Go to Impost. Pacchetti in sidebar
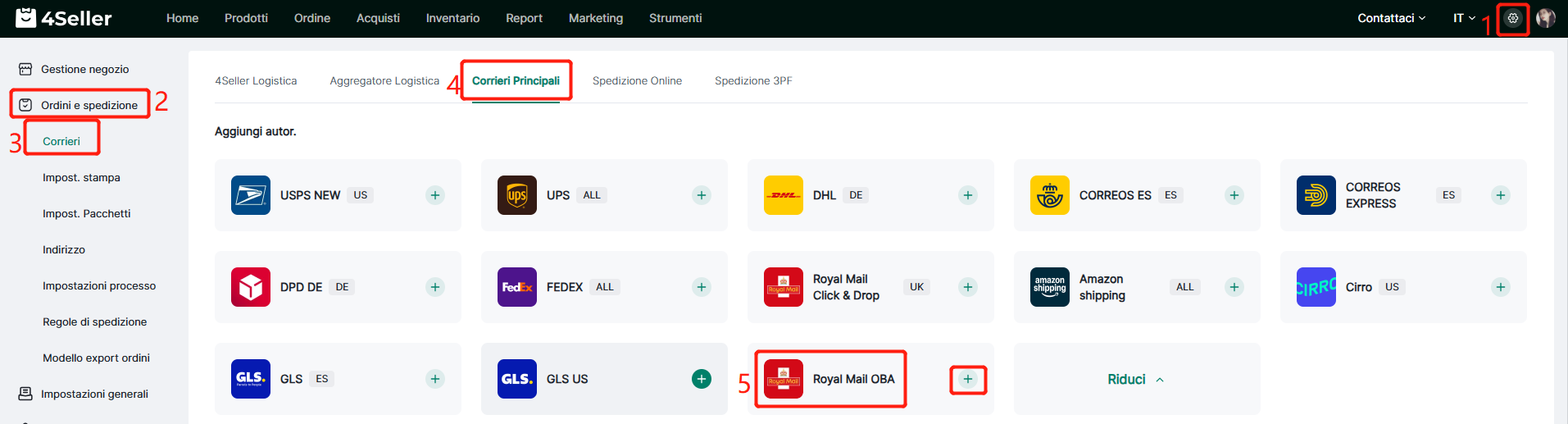This screenshot has width=1568, height=424. [x=86, y=213]
